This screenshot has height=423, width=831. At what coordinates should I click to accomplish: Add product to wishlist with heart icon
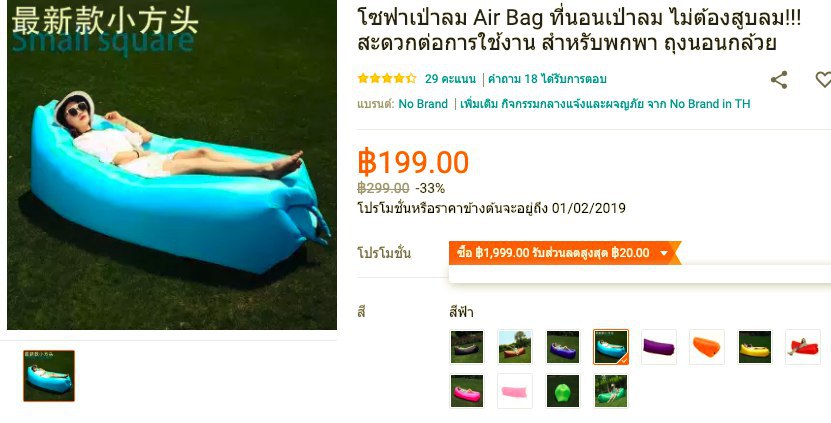823,80
